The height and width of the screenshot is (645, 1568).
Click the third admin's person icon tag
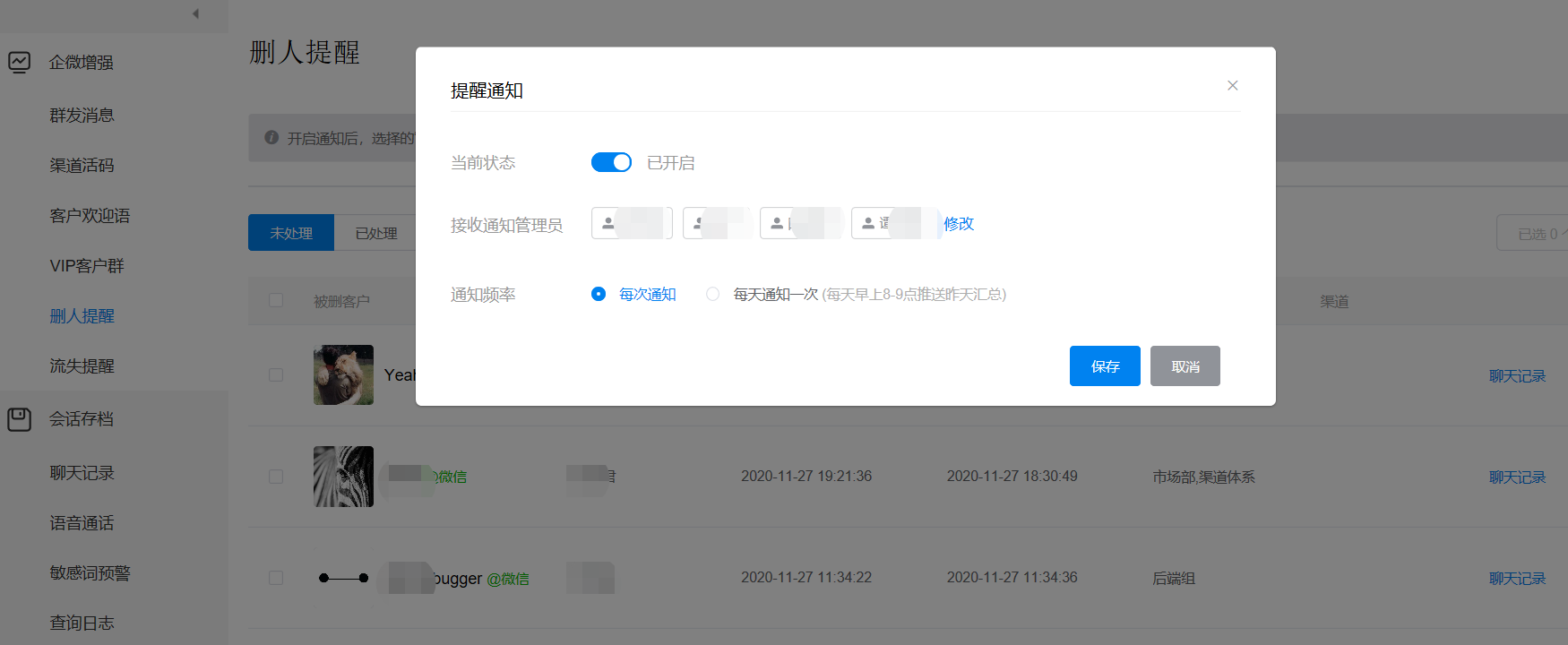point(777,223)
